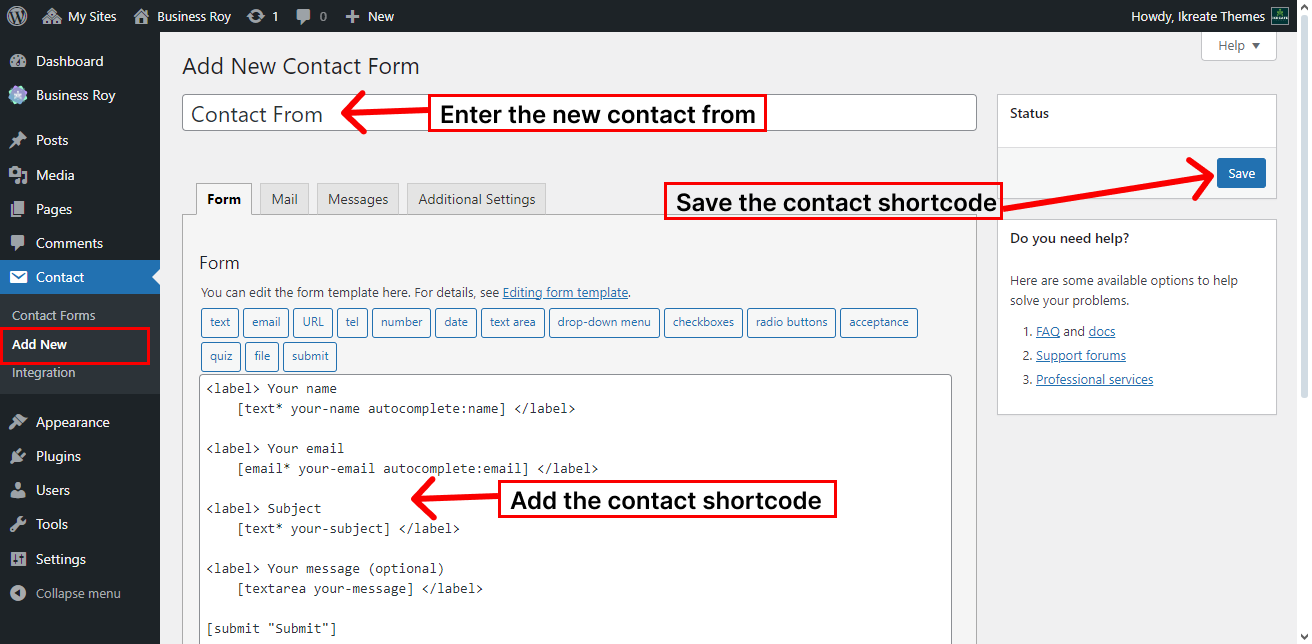Viewport: 1312px width, 644px height.
Task: Save the contact form
Action: [1241, 173]
